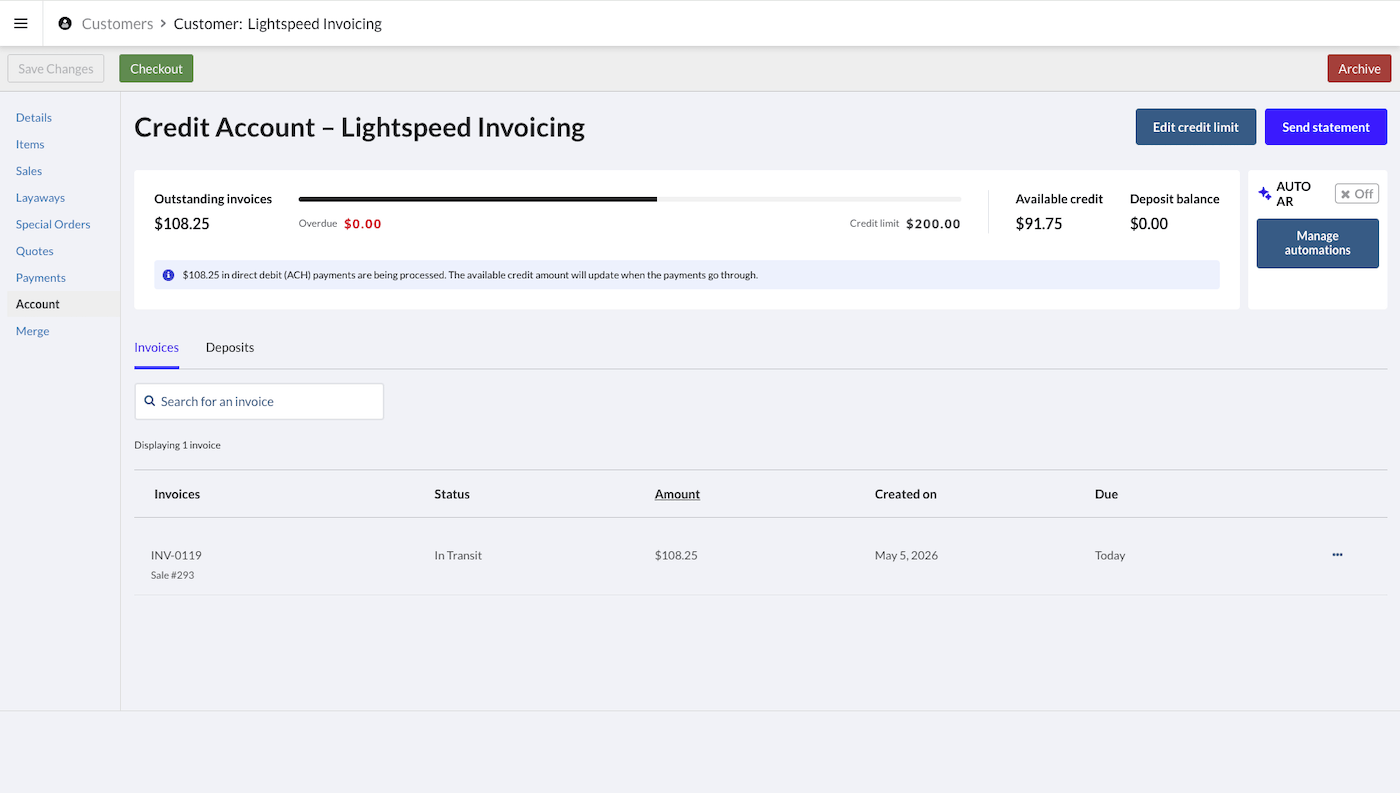Image resolution: width=1400 pixels, height=793 pixels.
Task: Click Edit credit limit
Action: pyautogui.click(x=1196, y=127)
